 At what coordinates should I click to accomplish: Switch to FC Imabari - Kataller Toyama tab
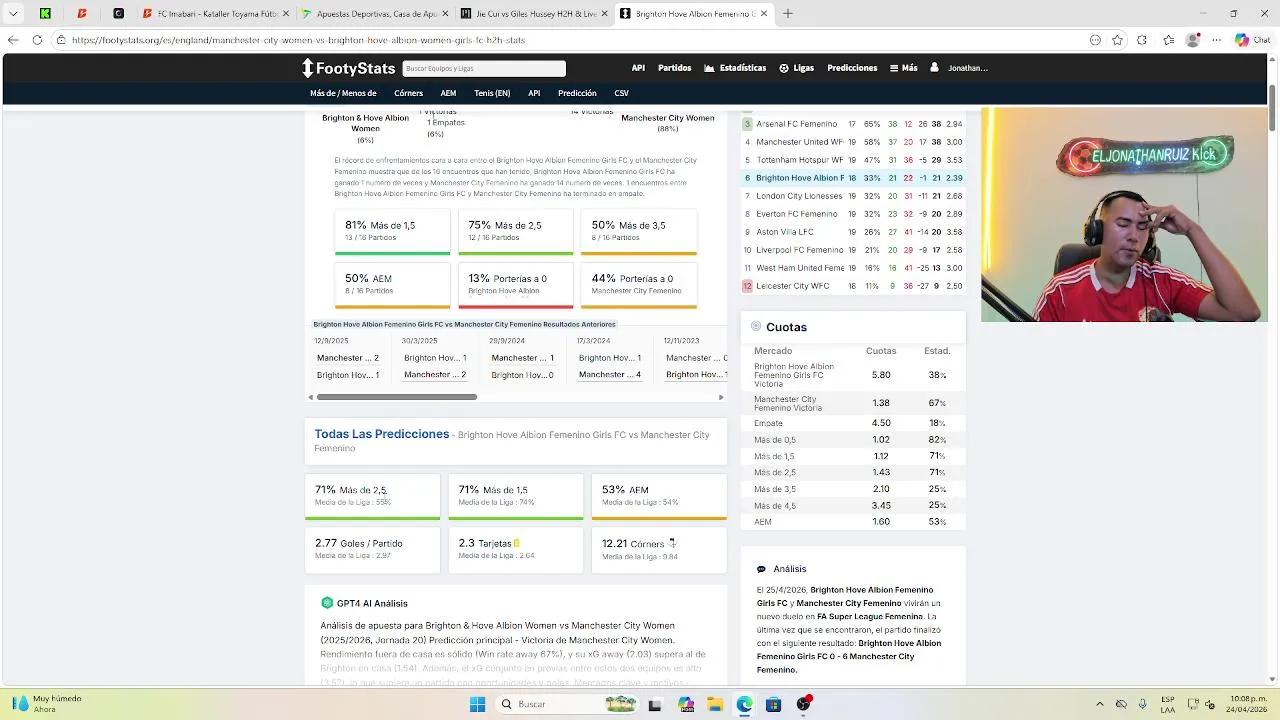[x=214, y=14]
